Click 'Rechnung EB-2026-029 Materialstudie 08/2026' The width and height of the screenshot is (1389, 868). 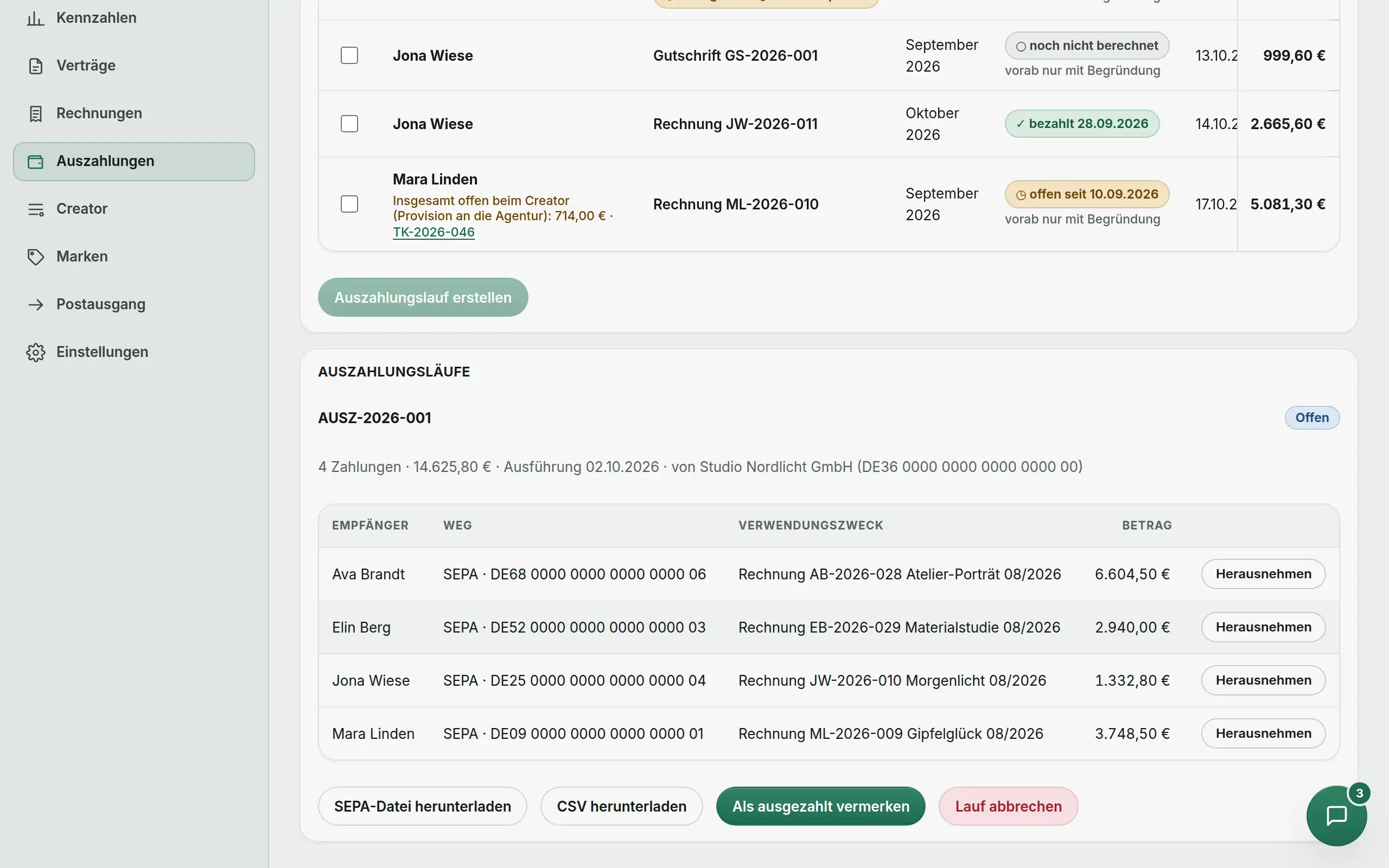click(x=899, y=628)
